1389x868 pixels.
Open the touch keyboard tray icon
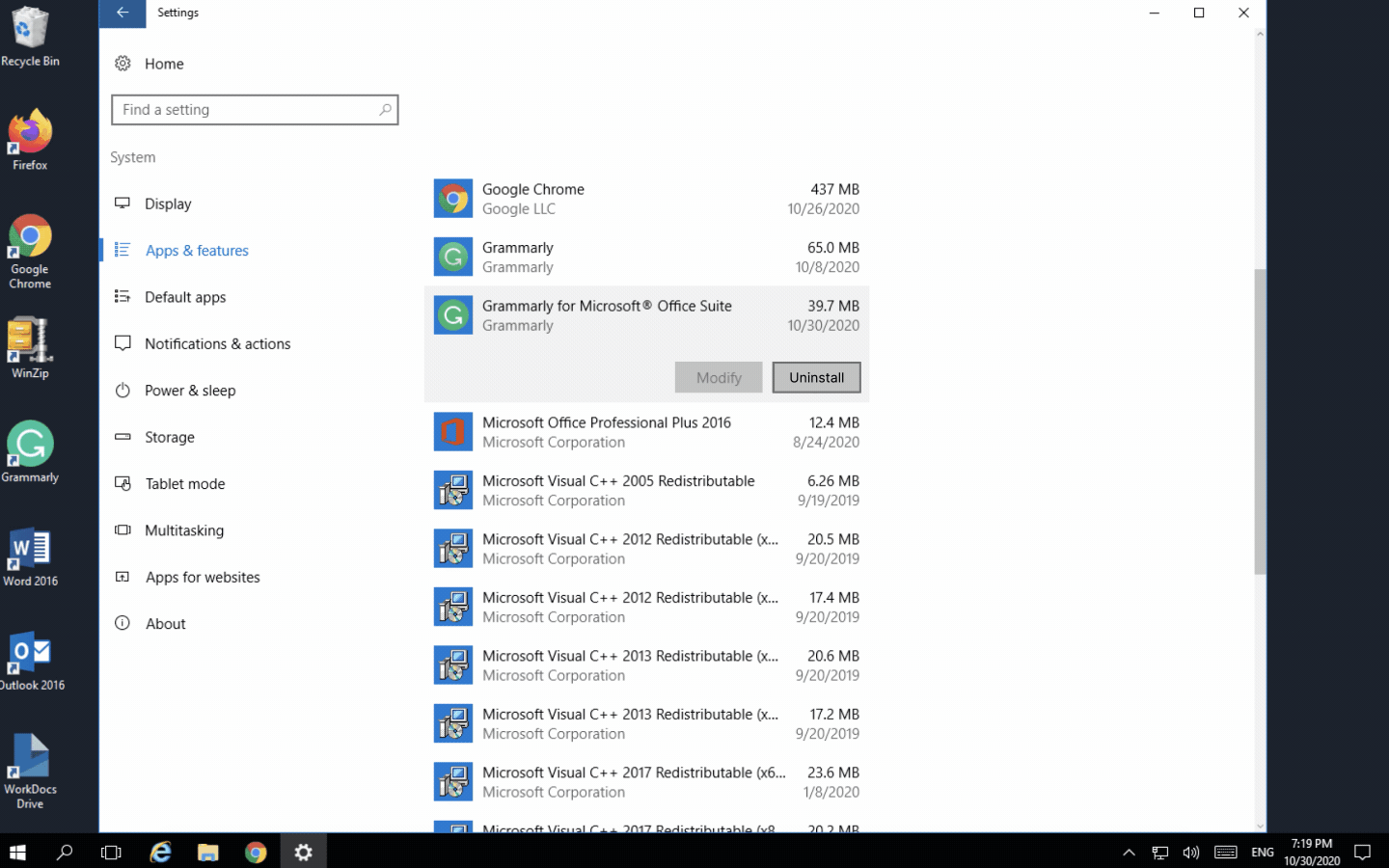tap(1225, 852)
